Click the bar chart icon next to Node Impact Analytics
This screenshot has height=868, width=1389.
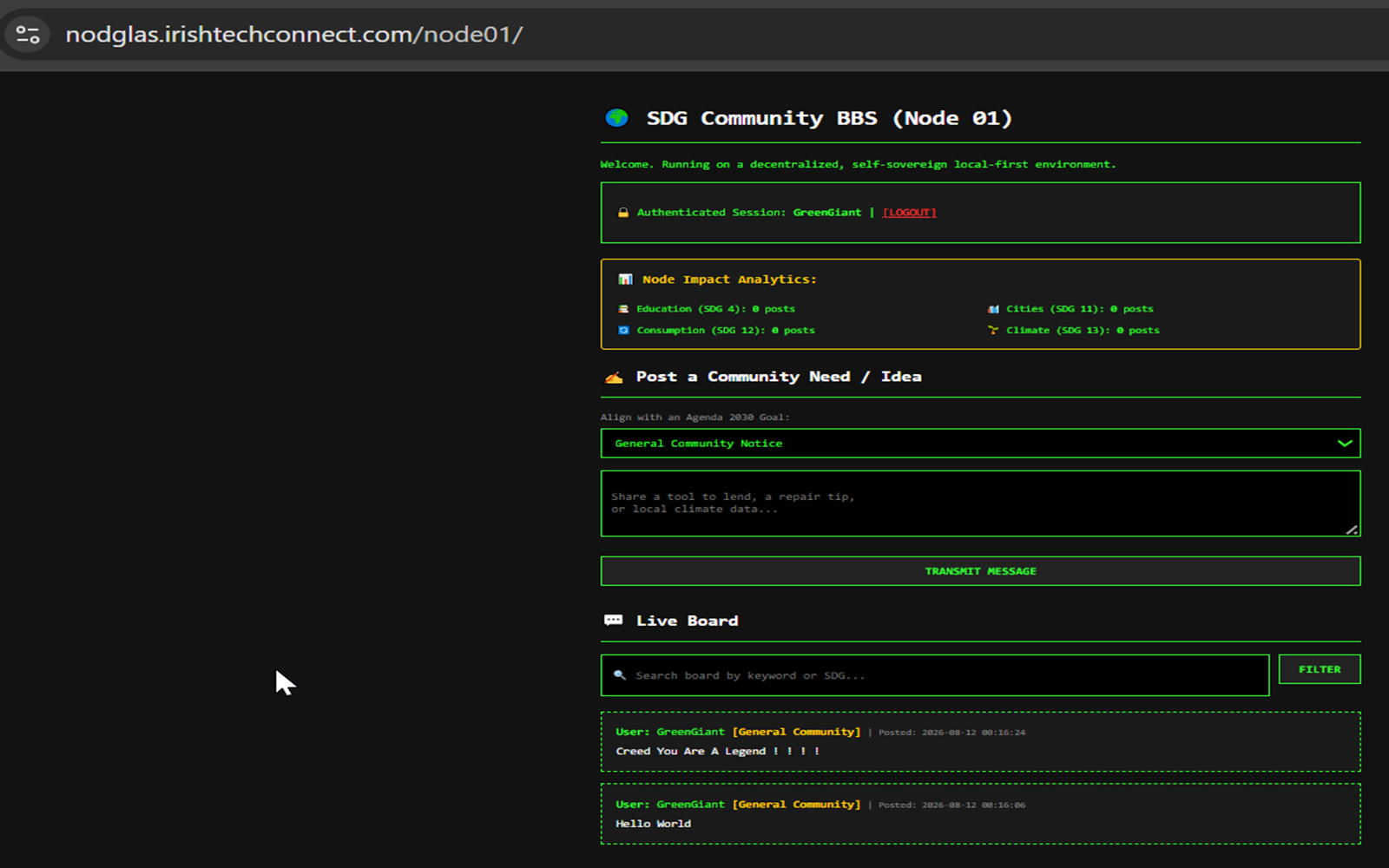[x=625, y=279]
